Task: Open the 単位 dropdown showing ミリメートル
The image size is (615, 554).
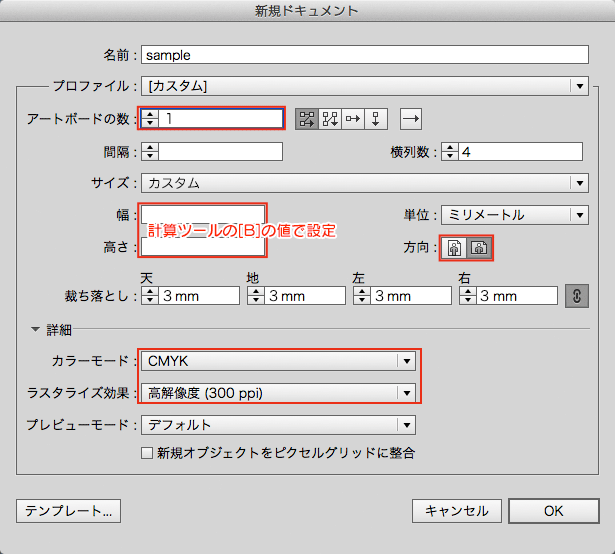Action: click(513, 215)
